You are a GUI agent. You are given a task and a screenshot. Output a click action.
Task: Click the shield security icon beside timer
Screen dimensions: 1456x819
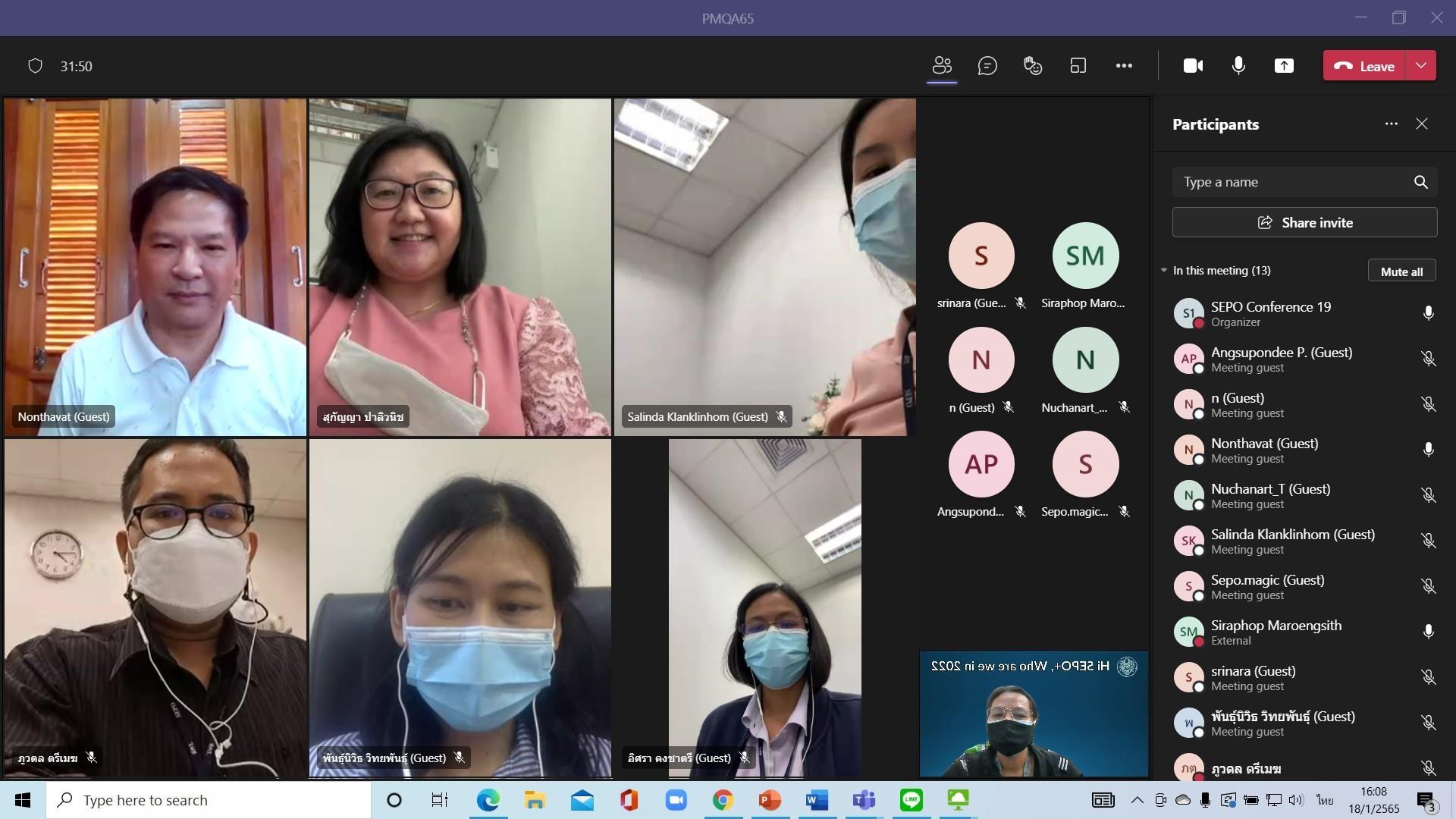point(35,66)
